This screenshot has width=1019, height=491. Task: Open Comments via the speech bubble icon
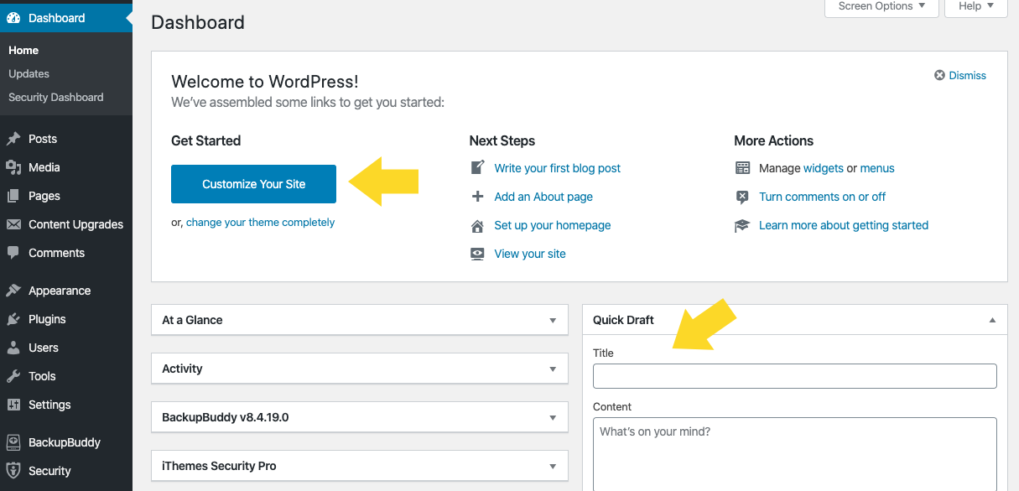pos(13,253)
